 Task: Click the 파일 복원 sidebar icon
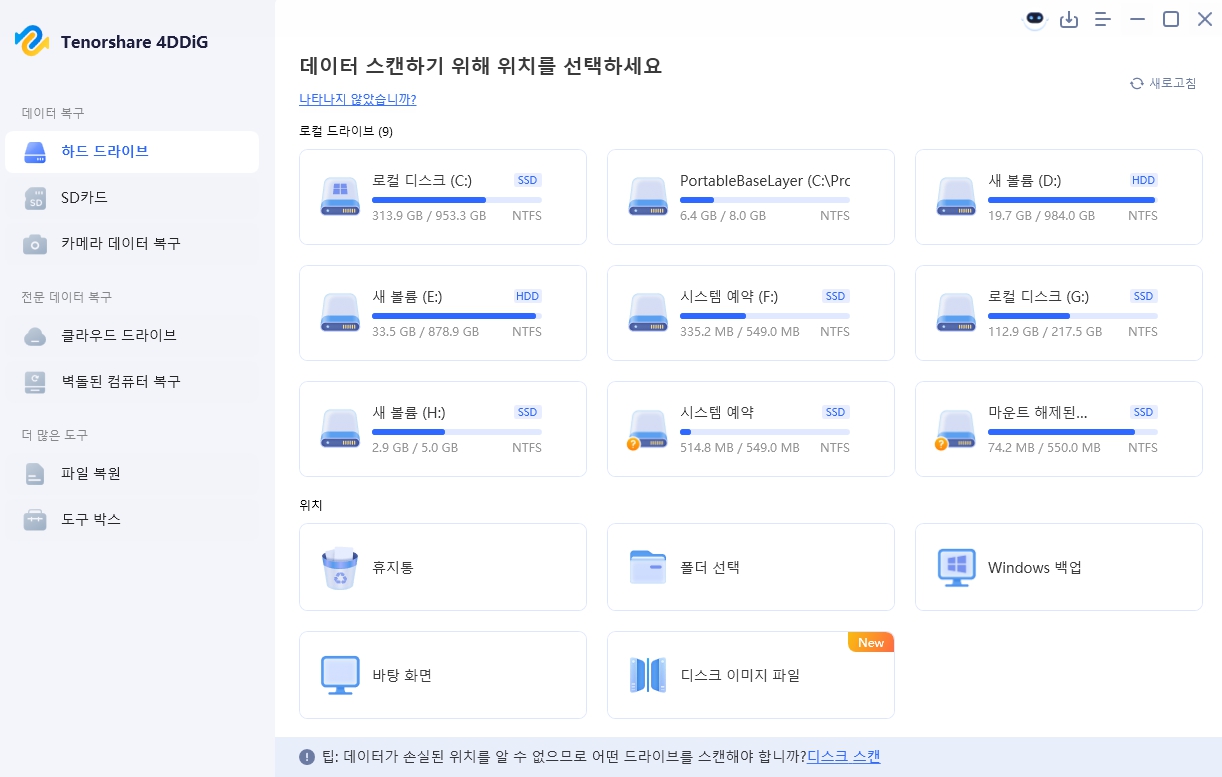35,474
